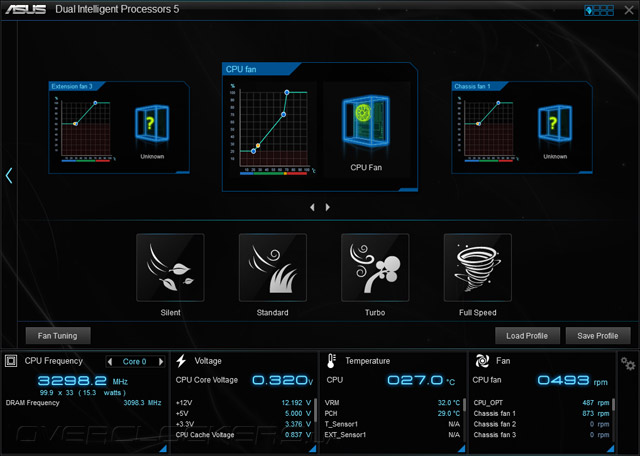This screenshot has width=640, height=456.
Task: Select the Turbo fan mode icon
Action: click(375, 267)
